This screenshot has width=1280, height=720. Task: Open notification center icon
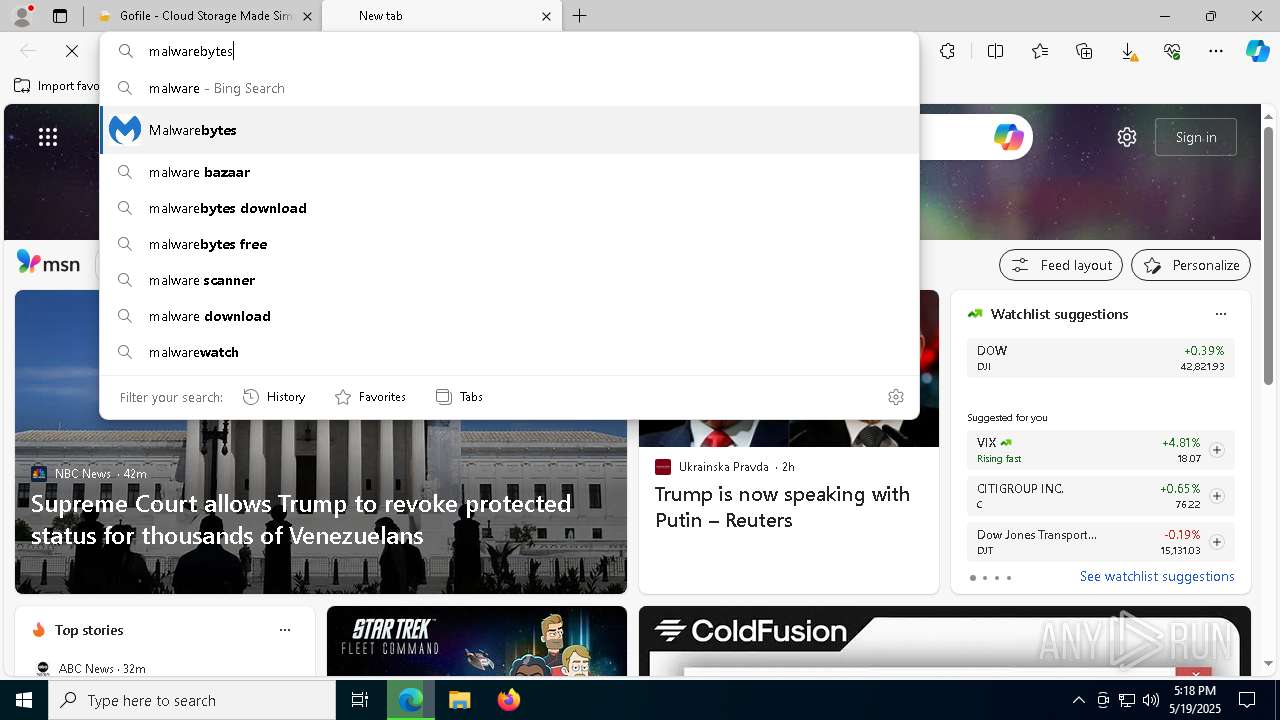pyautogui.click(x=1247, y=700)
